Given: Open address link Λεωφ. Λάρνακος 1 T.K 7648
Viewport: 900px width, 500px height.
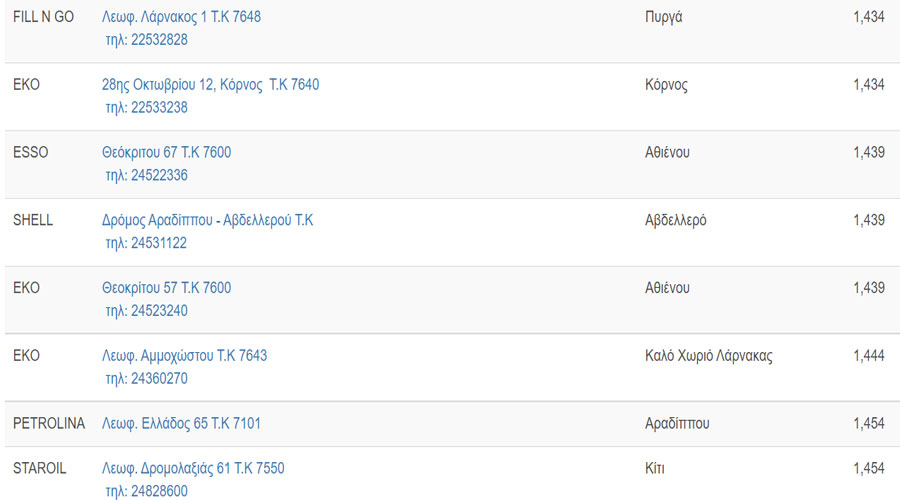Looking at the screenshot, I should [181, 17].
